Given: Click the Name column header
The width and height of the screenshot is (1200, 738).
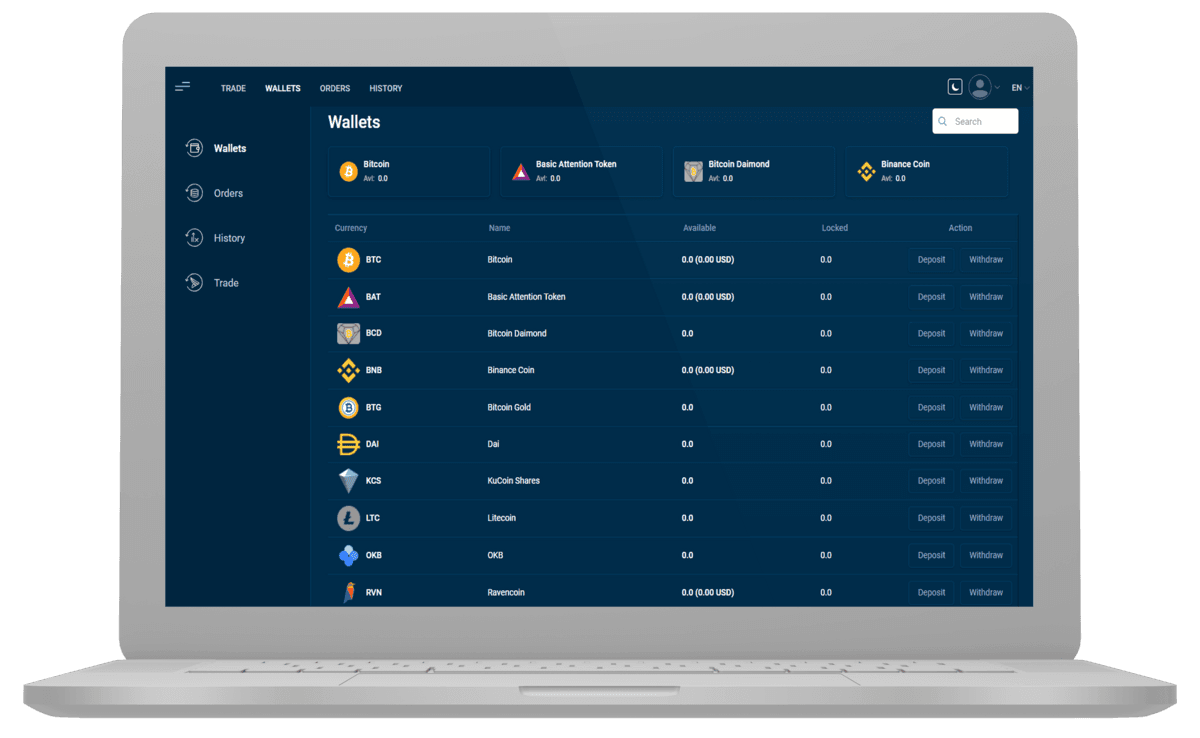Looking at the screenshot, I should pyautogui.click(x=499, y=228).
